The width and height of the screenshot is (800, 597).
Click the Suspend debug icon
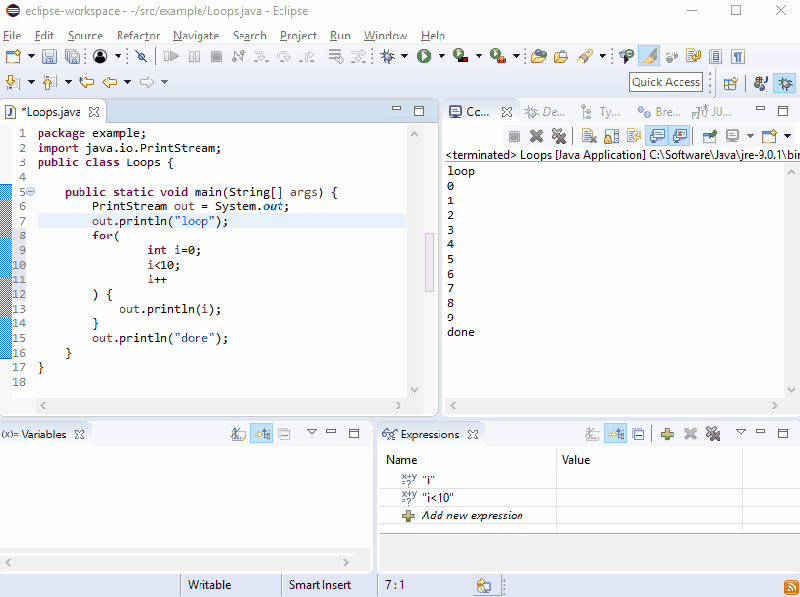pyautogui.click(x=194, y=56)
